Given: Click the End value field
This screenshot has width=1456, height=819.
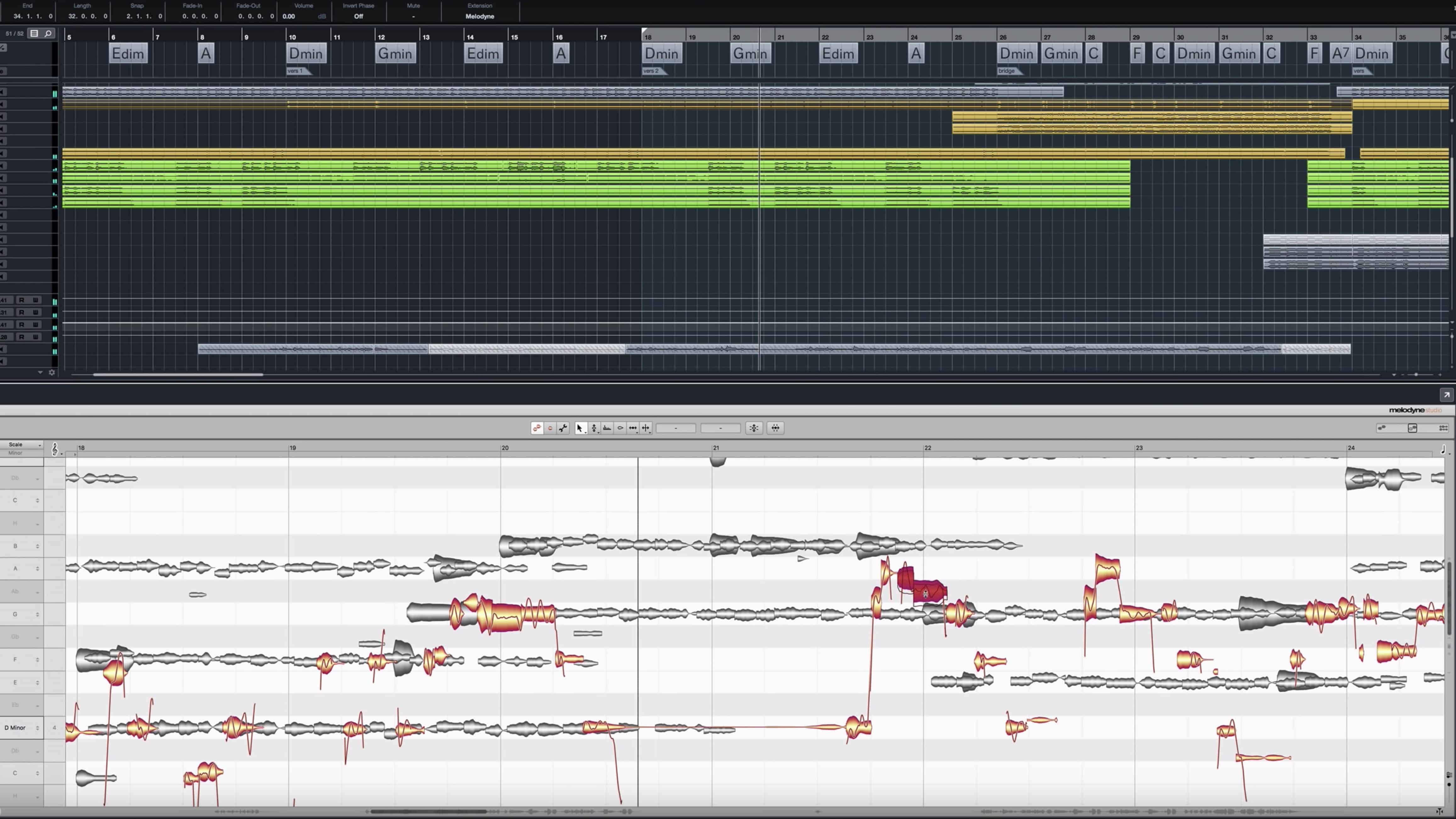Looking at the screenshot, I should tap(33, 16).
